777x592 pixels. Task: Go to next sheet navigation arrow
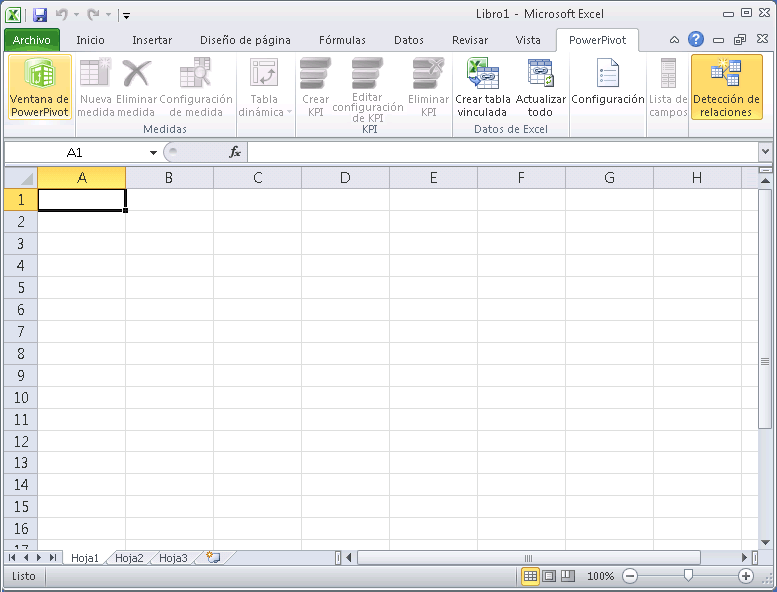coord(39,557)
